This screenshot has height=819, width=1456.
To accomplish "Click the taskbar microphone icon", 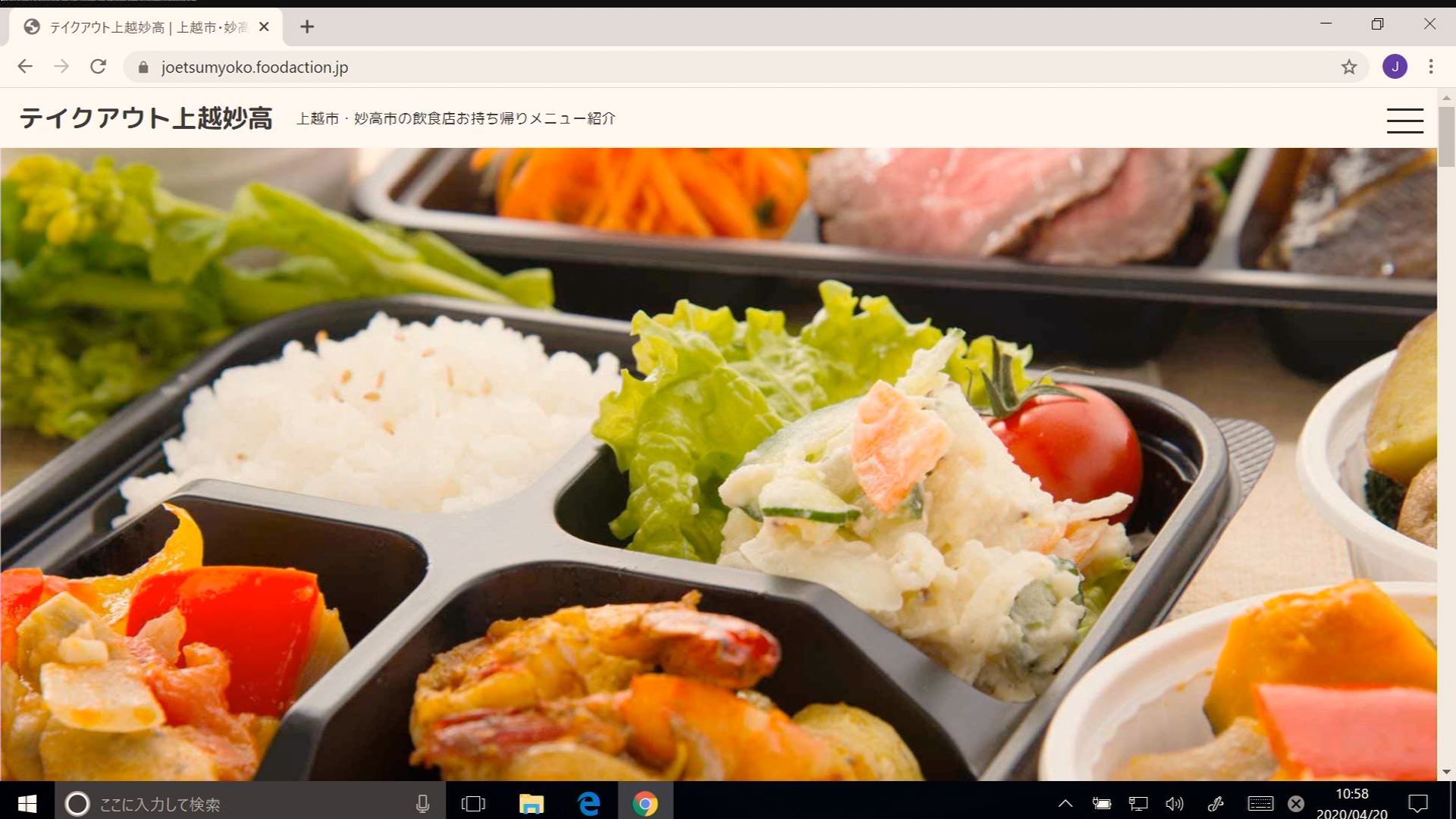I will pyautogui.click(x=423, y=804).
